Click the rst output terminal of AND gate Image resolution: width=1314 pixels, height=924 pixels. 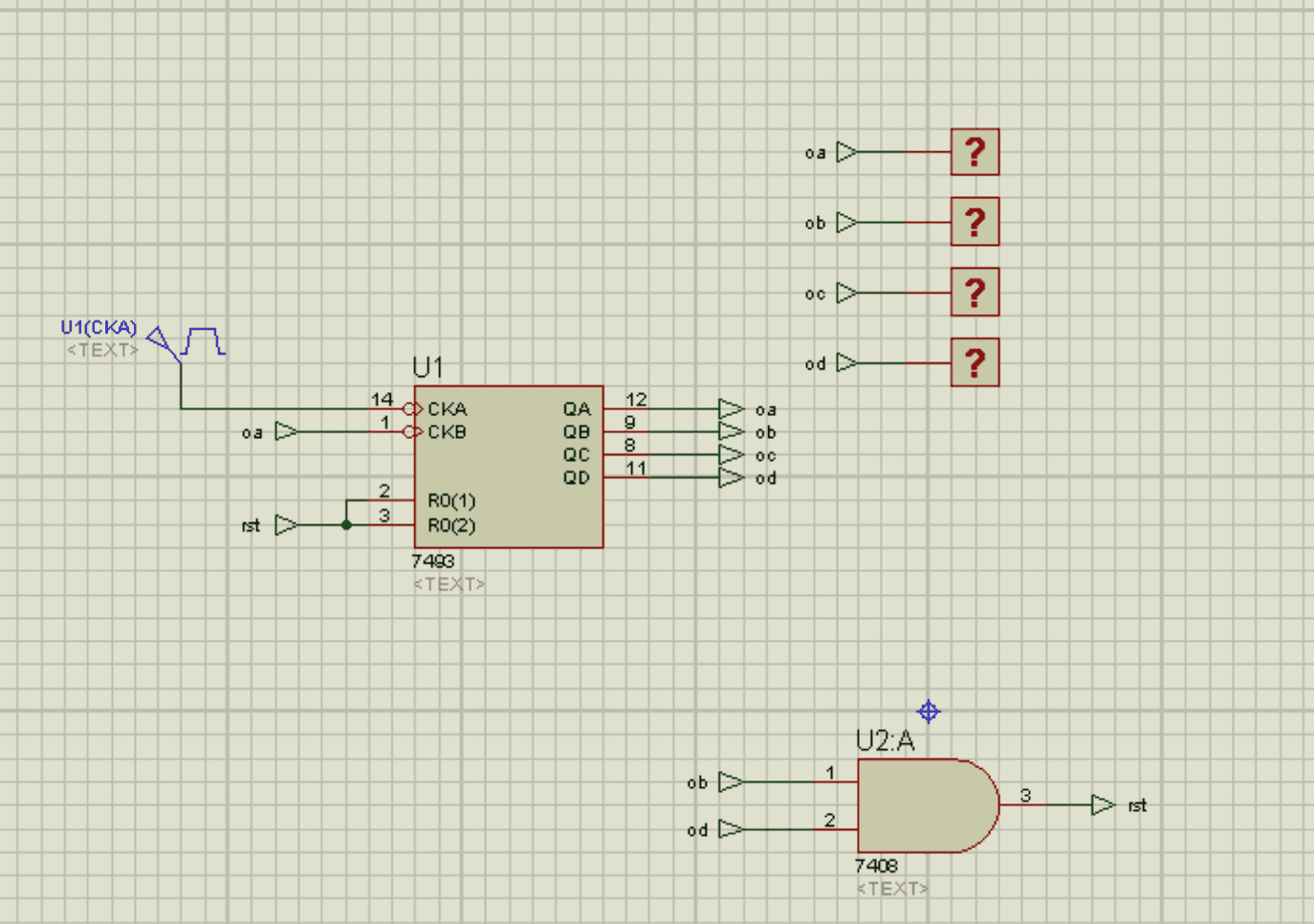click(x=1103, y=805)
